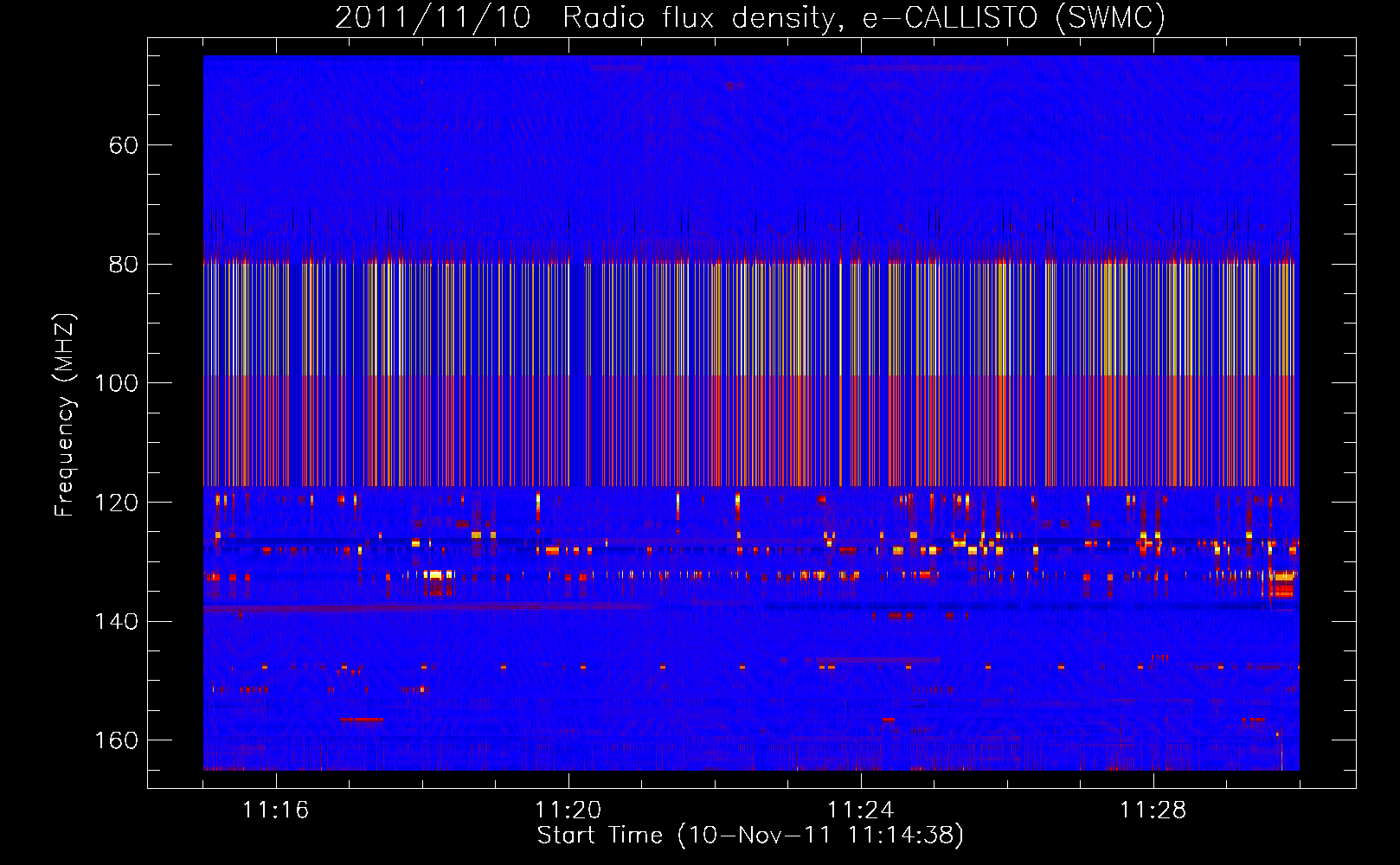1400x865 pixels.
Task: Click the 'Frequency (MHZ)' y-axis label
Action: (65, 414)
